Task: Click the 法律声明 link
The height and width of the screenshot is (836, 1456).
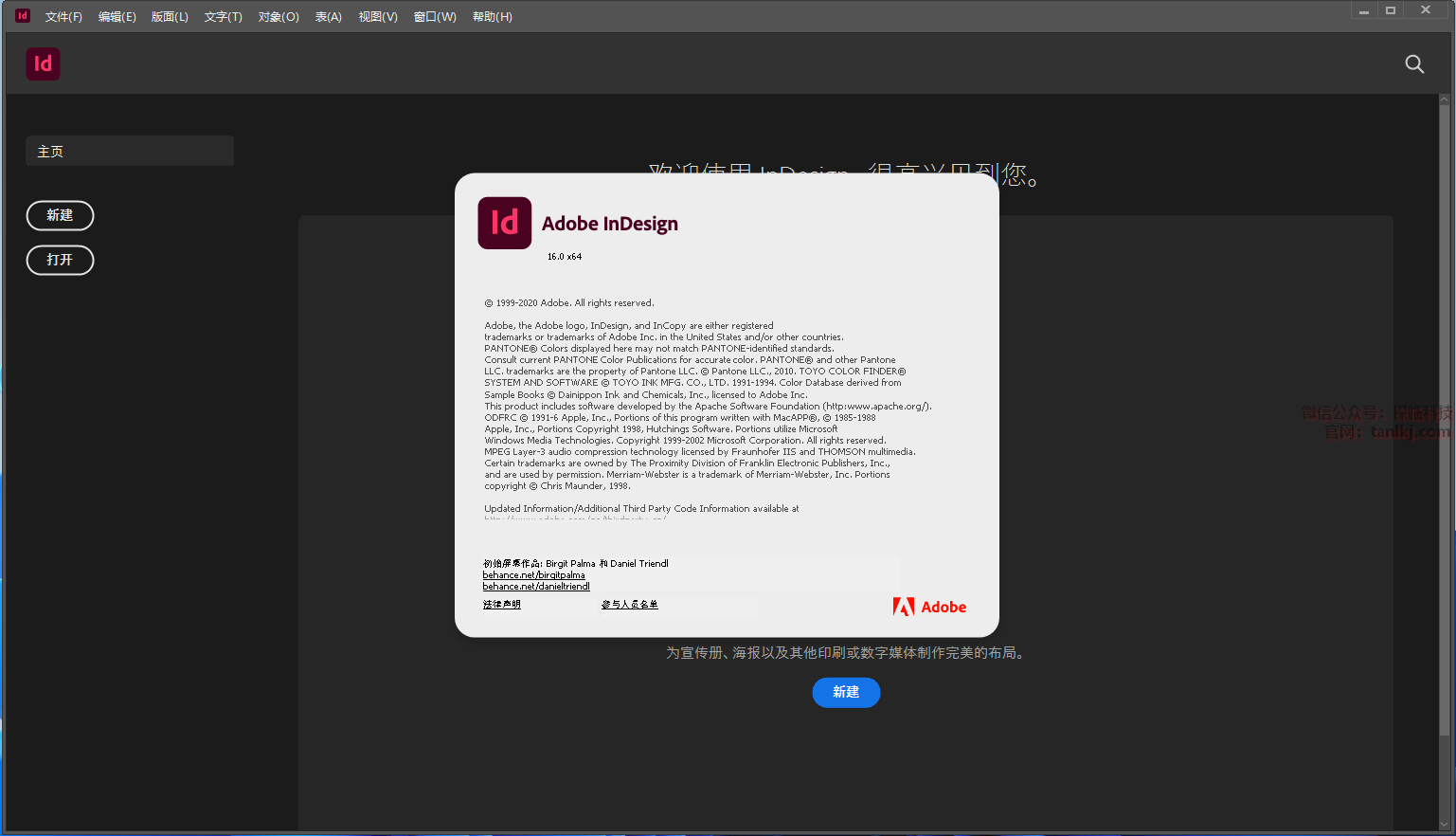Action: 502,605
